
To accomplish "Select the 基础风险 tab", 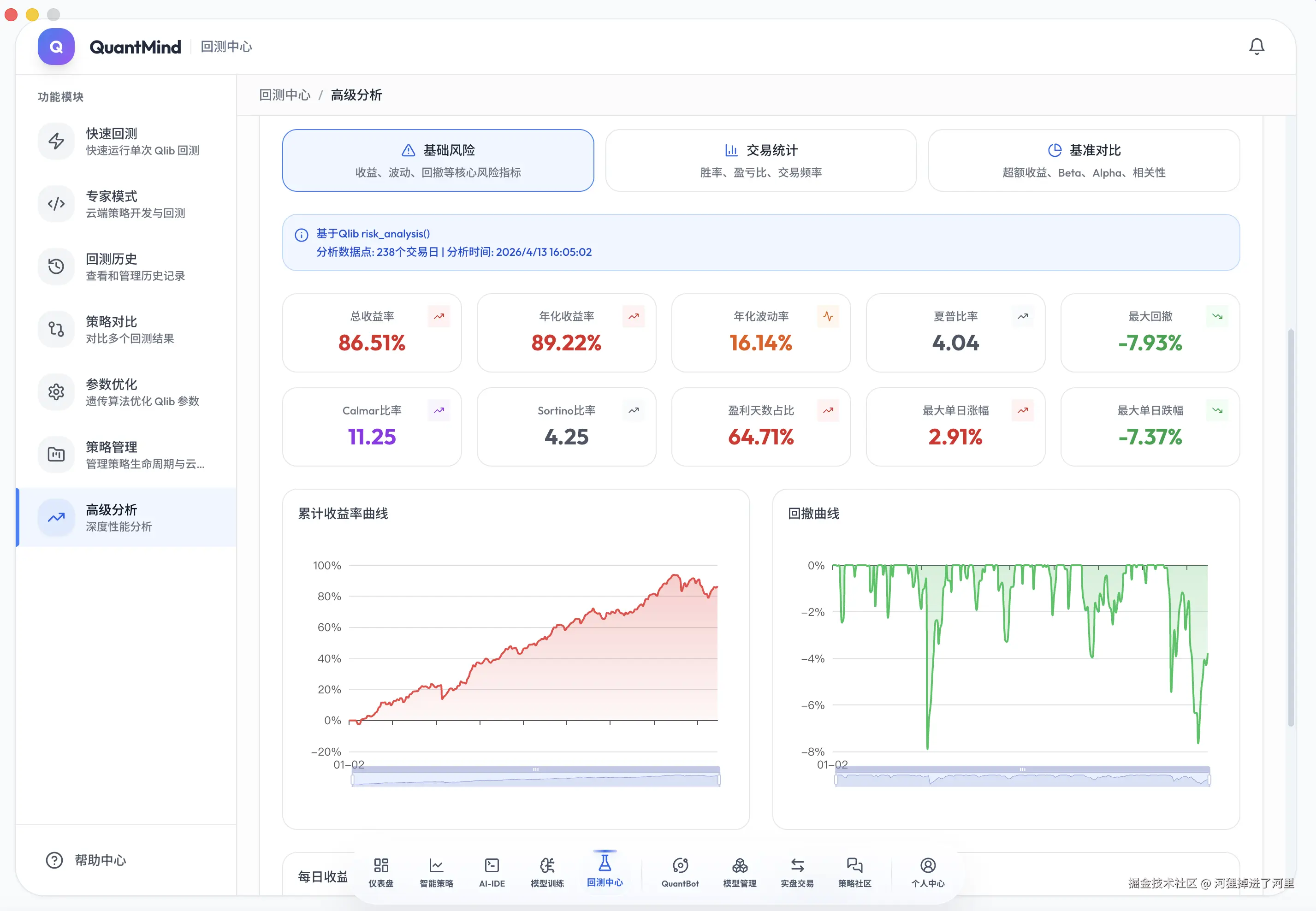I will pos(438,160).
